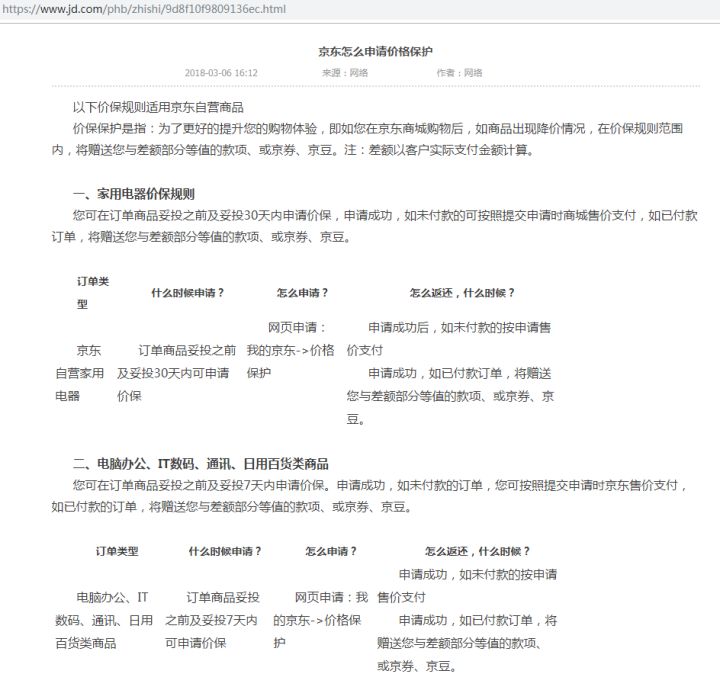Click the cell 京东自营家用电器
This screenshot has height=690, width=720.
coord(79,373)
